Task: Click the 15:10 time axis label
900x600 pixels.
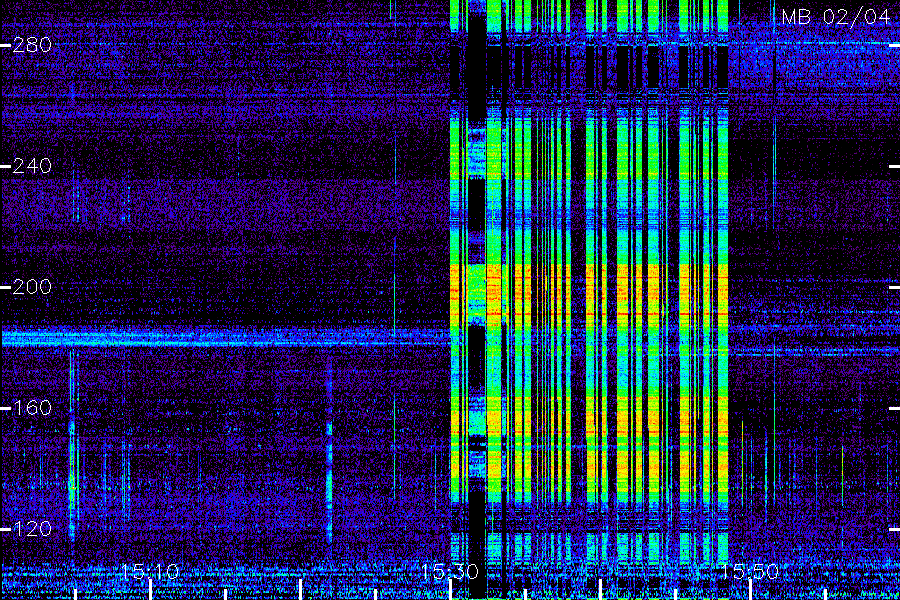Action: pyautogui.click(x=150, y=572)
